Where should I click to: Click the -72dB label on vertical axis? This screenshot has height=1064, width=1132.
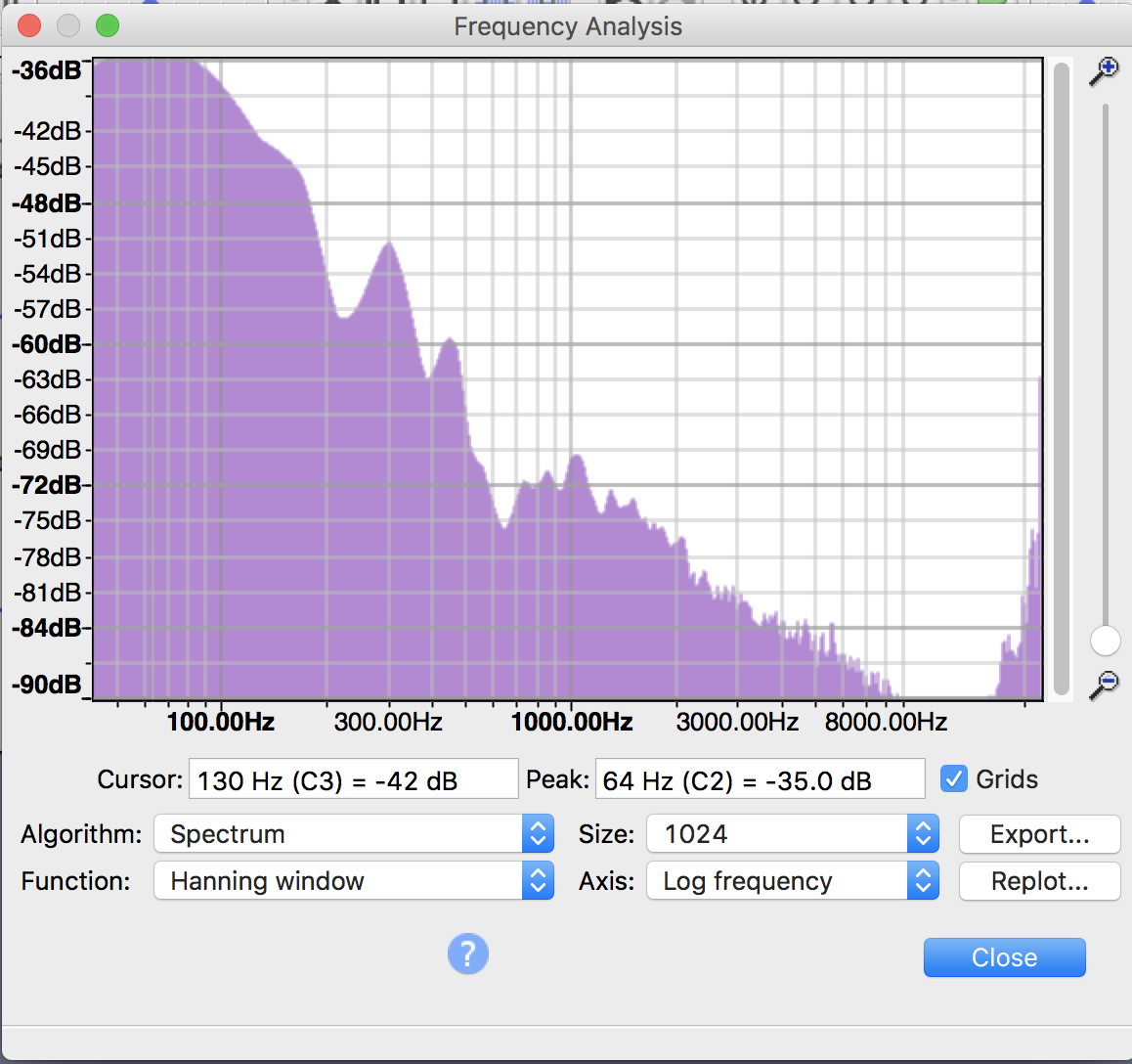point(47,485)
